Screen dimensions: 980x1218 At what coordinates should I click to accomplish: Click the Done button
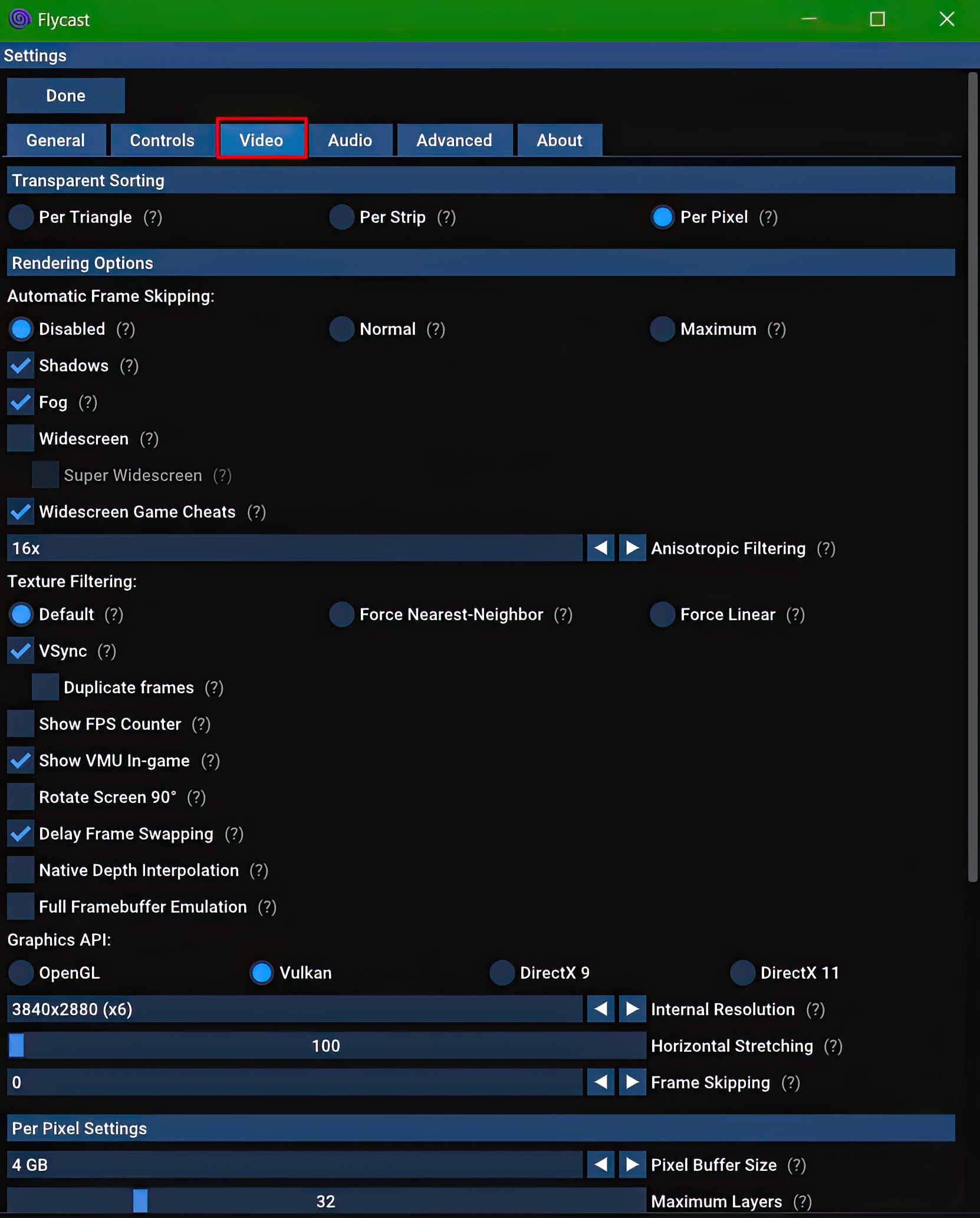[65, 96]
